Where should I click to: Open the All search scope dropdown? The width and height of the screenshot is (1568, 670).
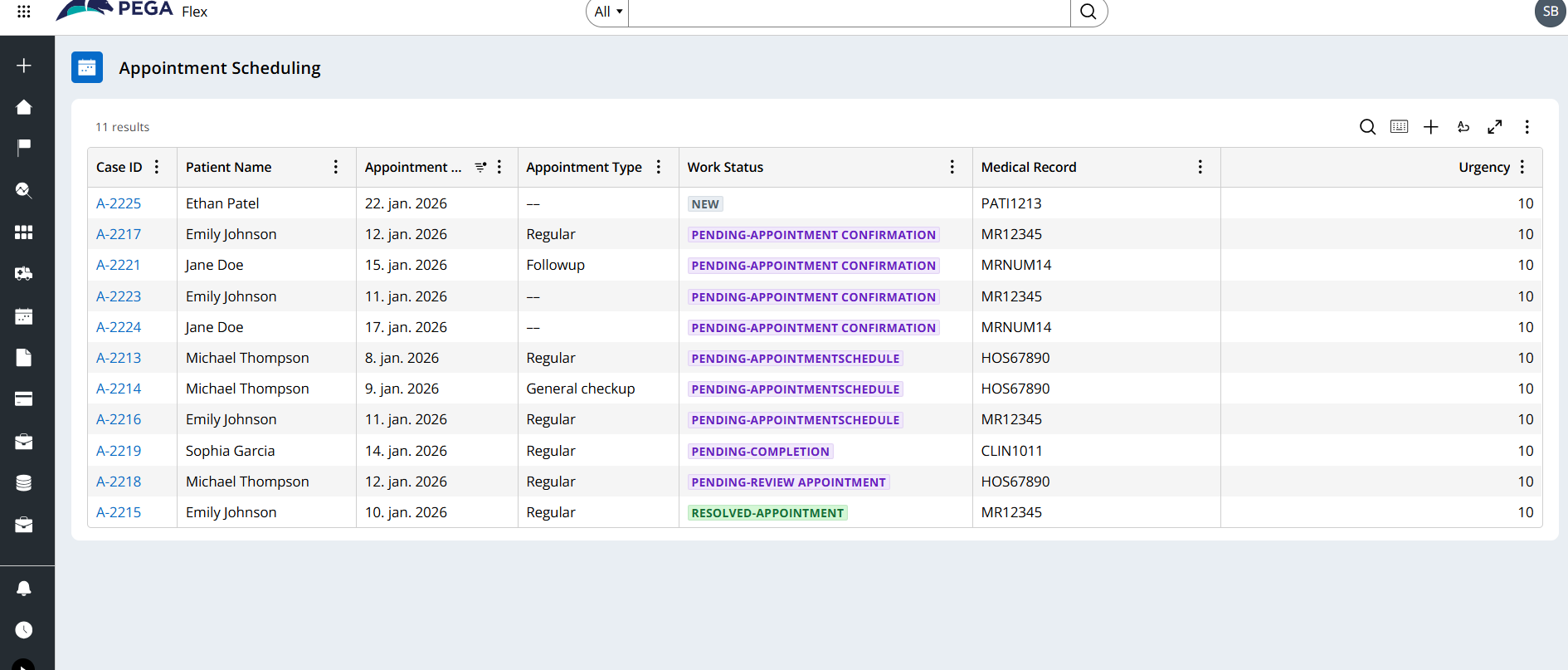pos(608,12)
